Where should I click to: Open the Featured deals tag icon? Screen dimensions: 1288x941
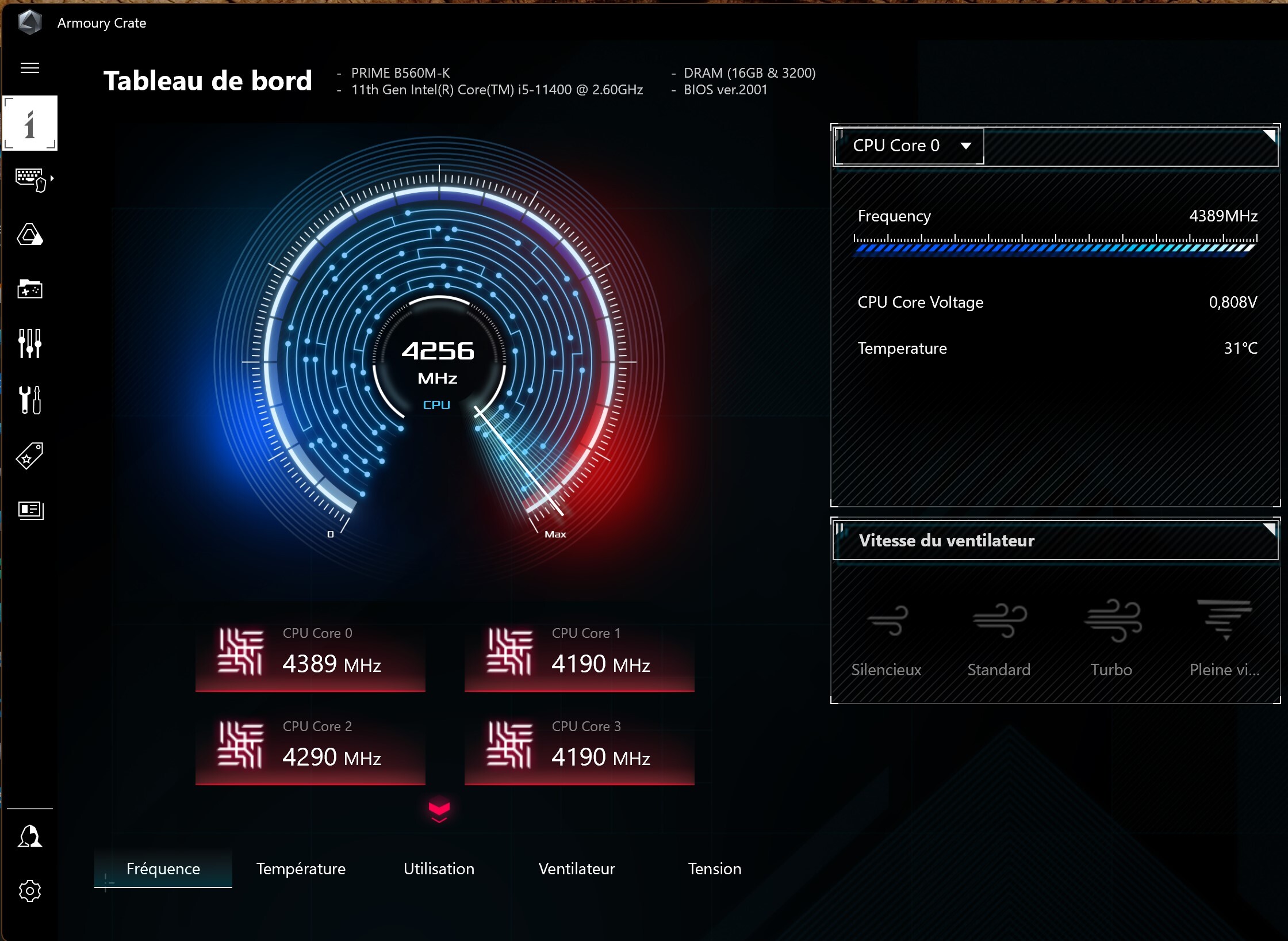30,456
